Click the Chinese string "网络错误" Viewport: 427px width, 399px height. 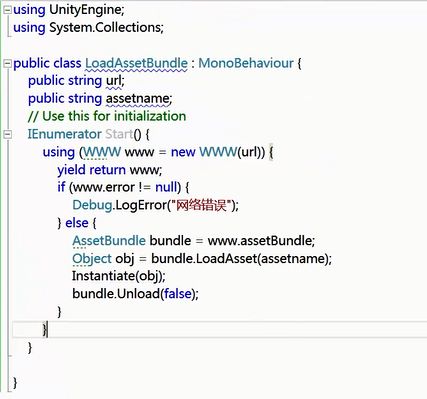(x=201, y=205)
